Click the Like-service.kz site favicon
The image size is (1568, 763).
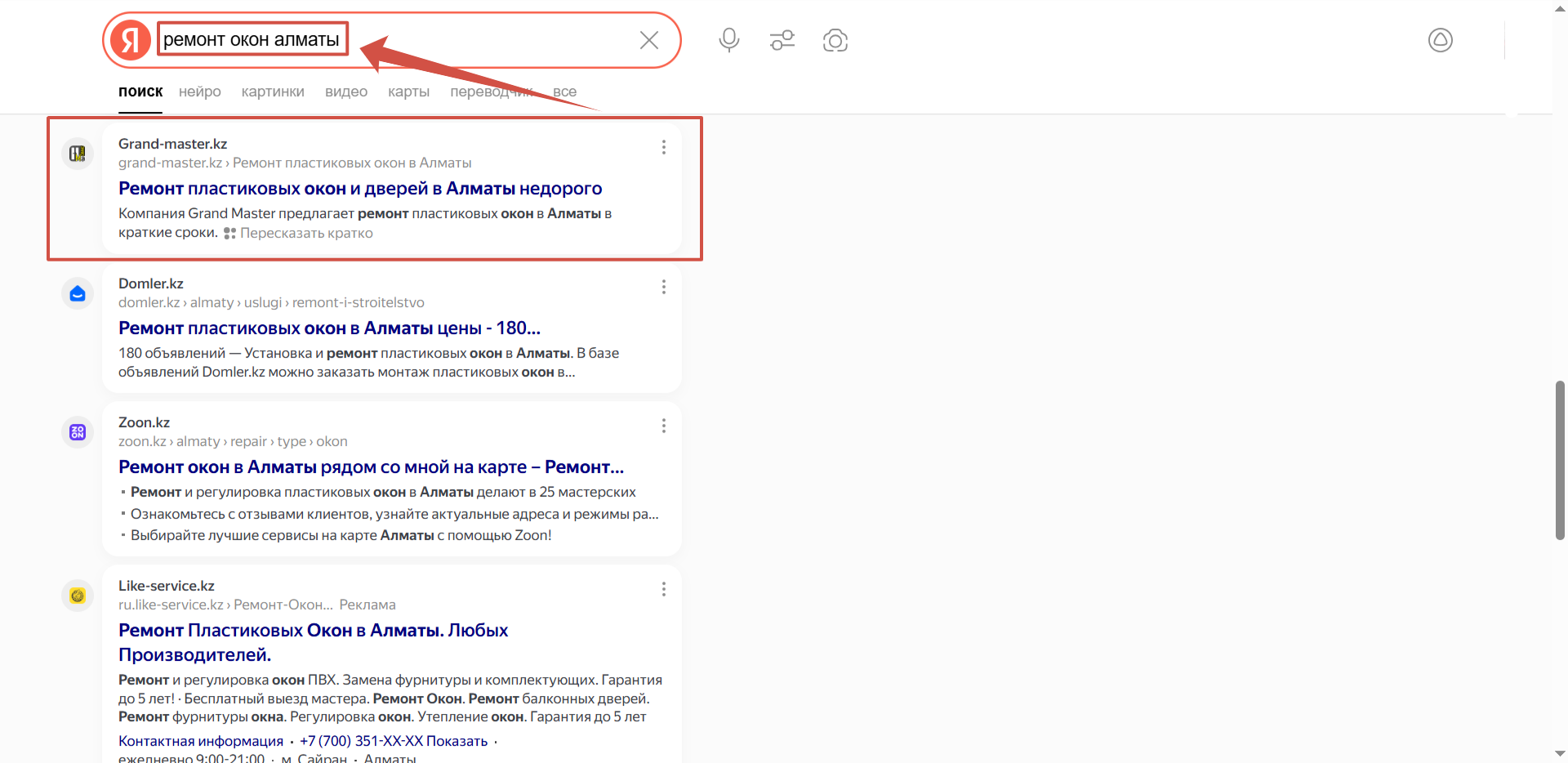pos(78,596)
